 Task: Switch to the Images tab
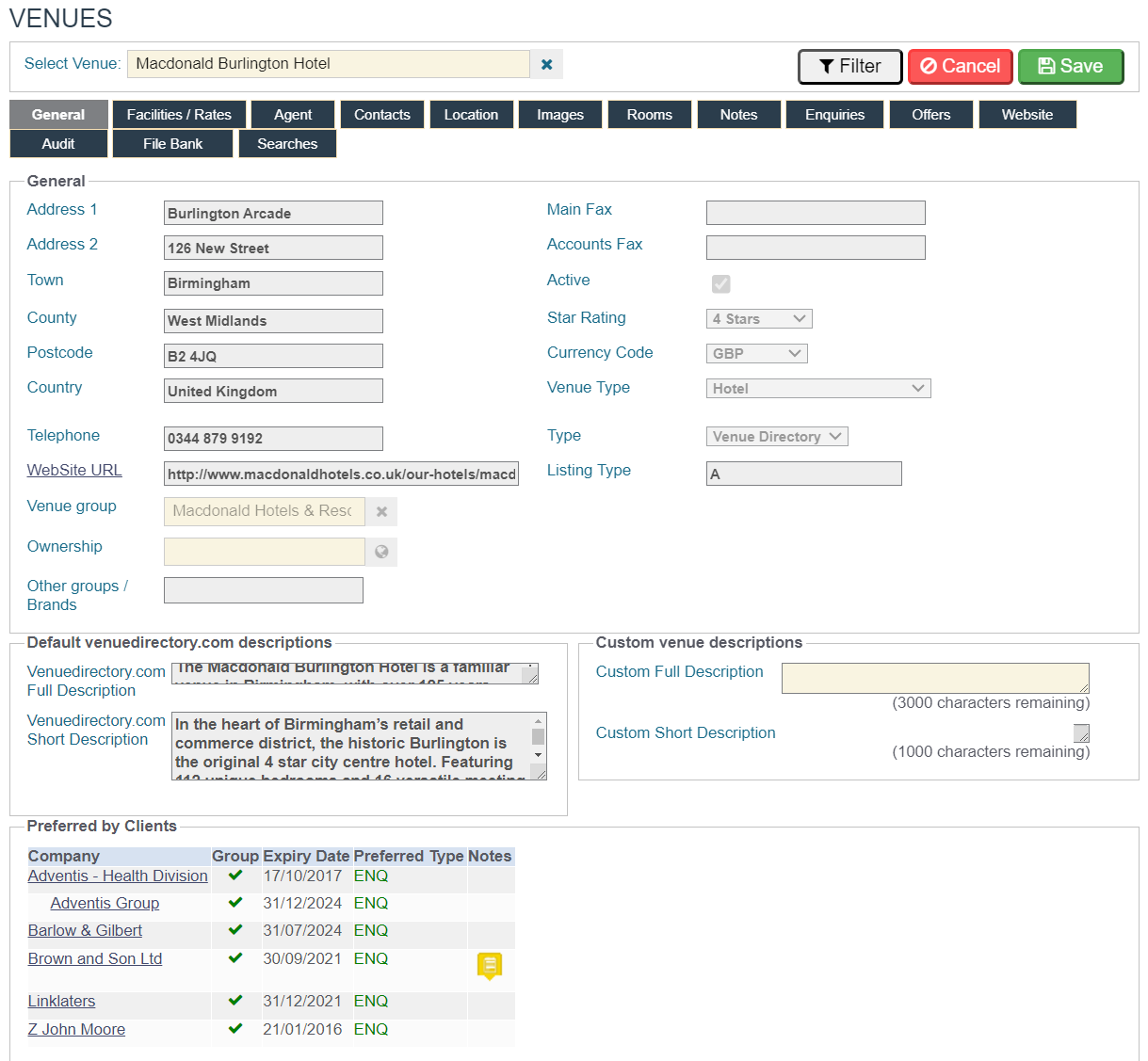560,115
